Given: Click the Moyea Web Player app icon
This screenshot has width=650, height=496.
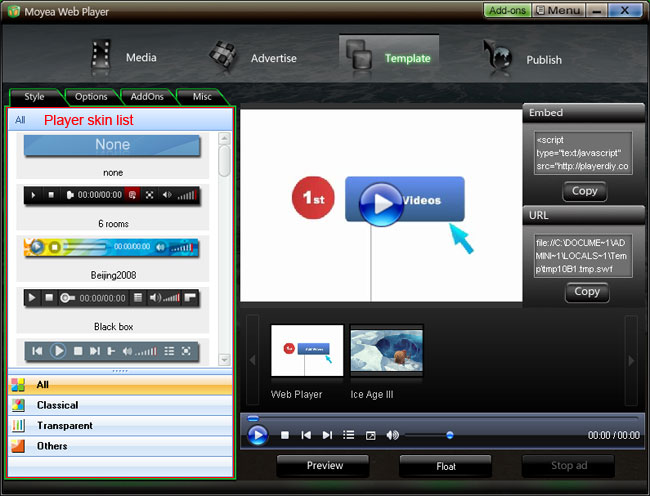Looking at the screenshot, I should pos(13,11).
